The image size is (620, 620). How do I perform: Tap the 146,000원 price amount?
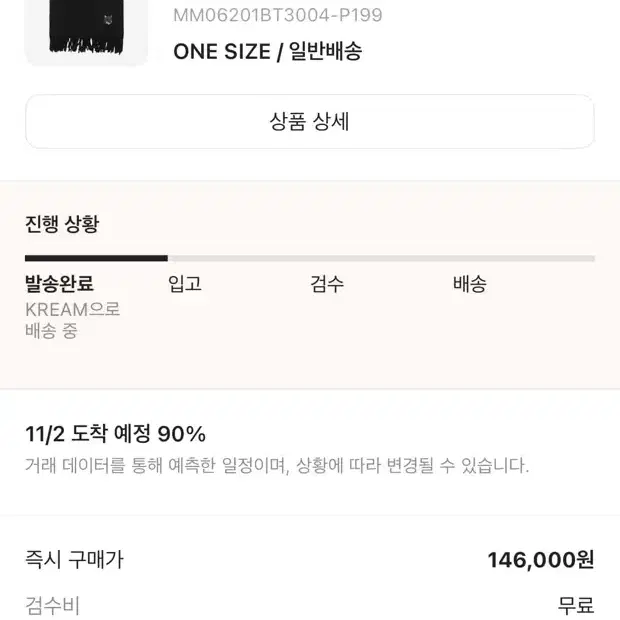[x=540, y=560]
